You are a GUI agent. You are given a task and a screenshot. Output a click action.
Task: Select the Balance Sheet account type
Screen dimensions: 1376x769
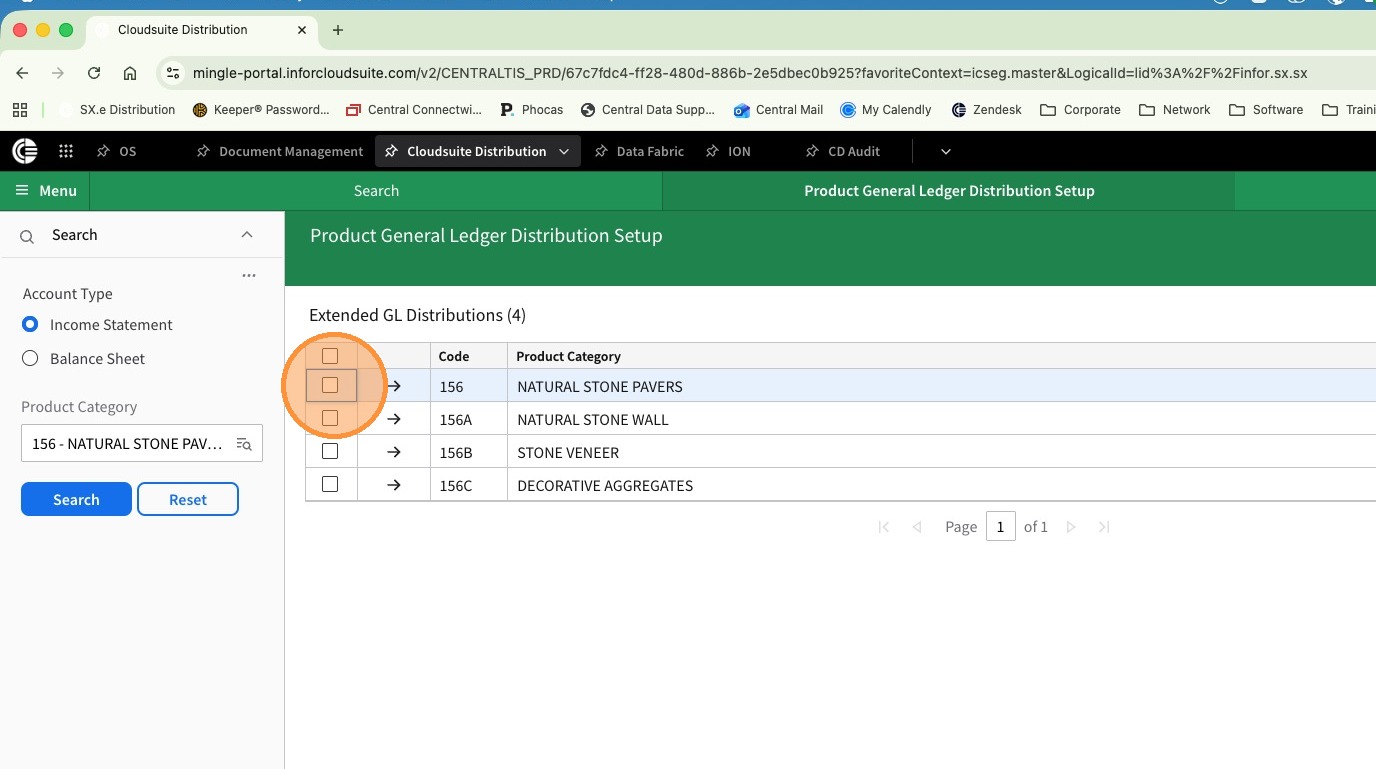(x=30, y=359)
